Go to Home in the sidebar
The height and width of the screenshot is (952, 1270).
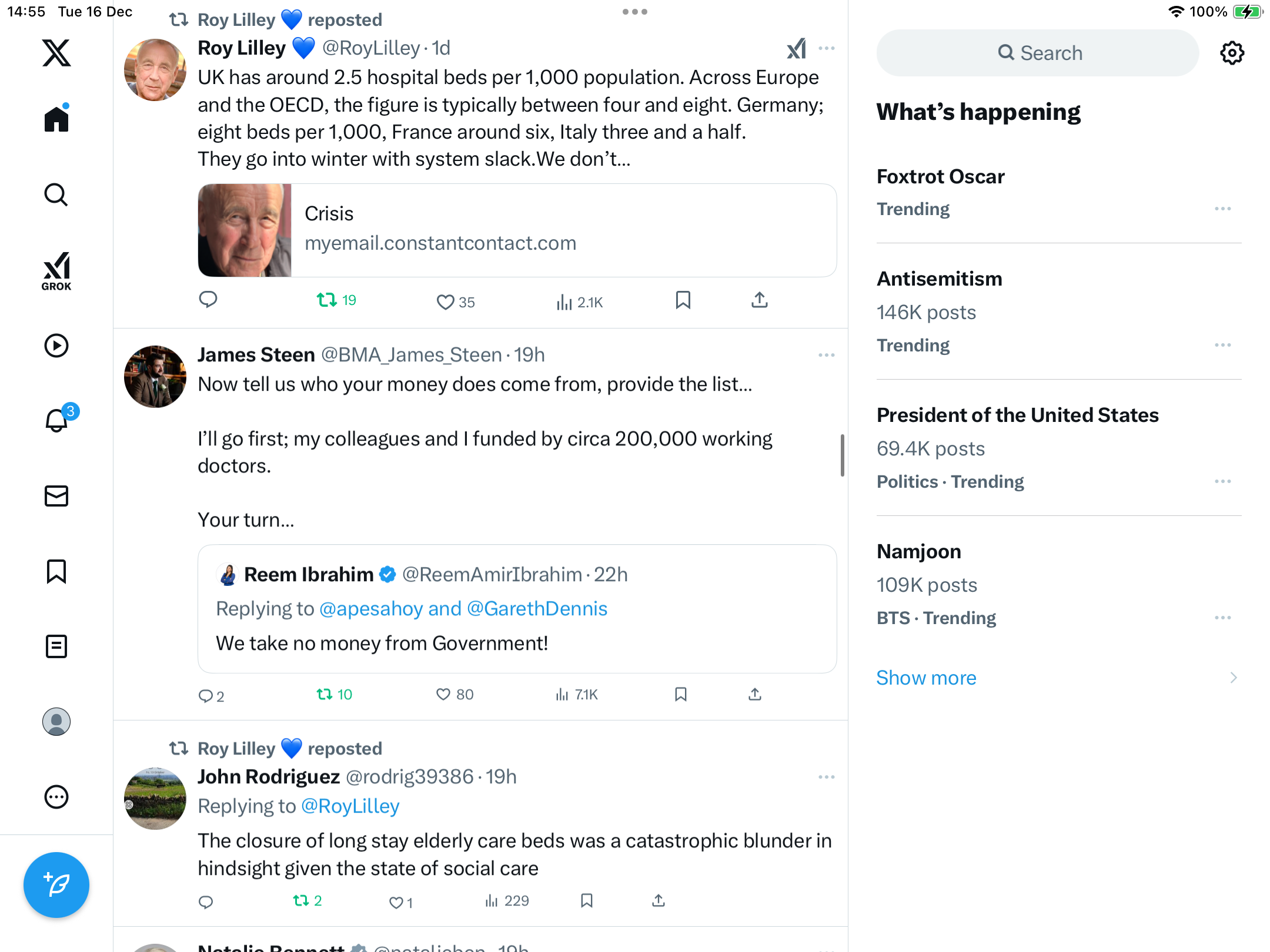[56, 119]
